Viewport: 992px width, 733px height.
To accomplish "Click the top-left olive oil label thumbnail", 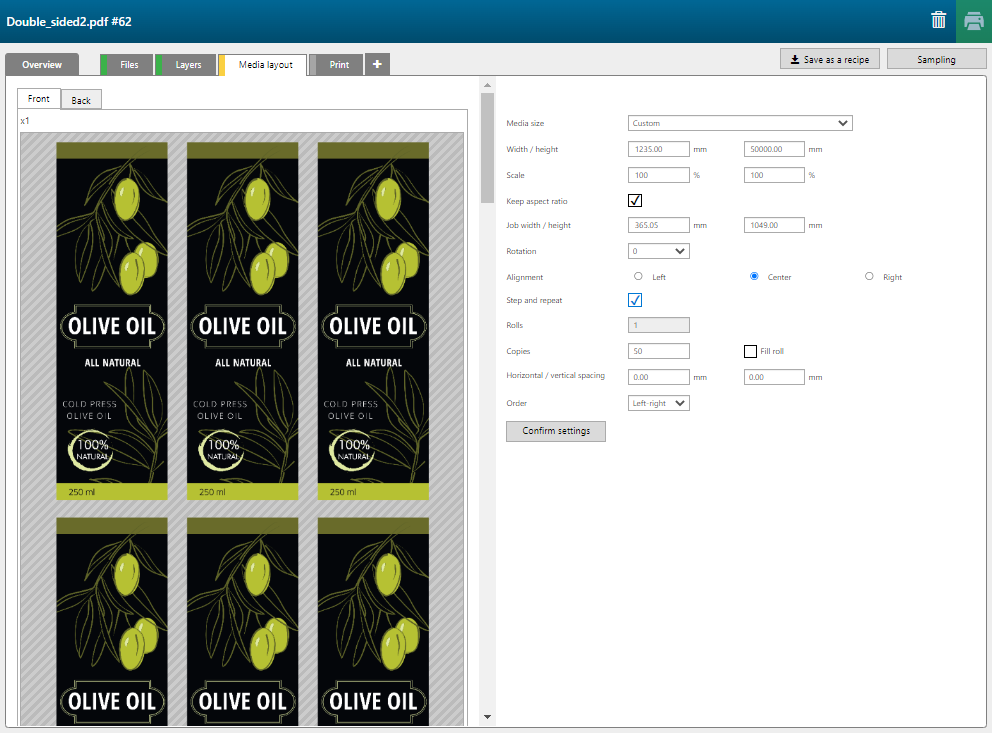I will click(112, 320).
